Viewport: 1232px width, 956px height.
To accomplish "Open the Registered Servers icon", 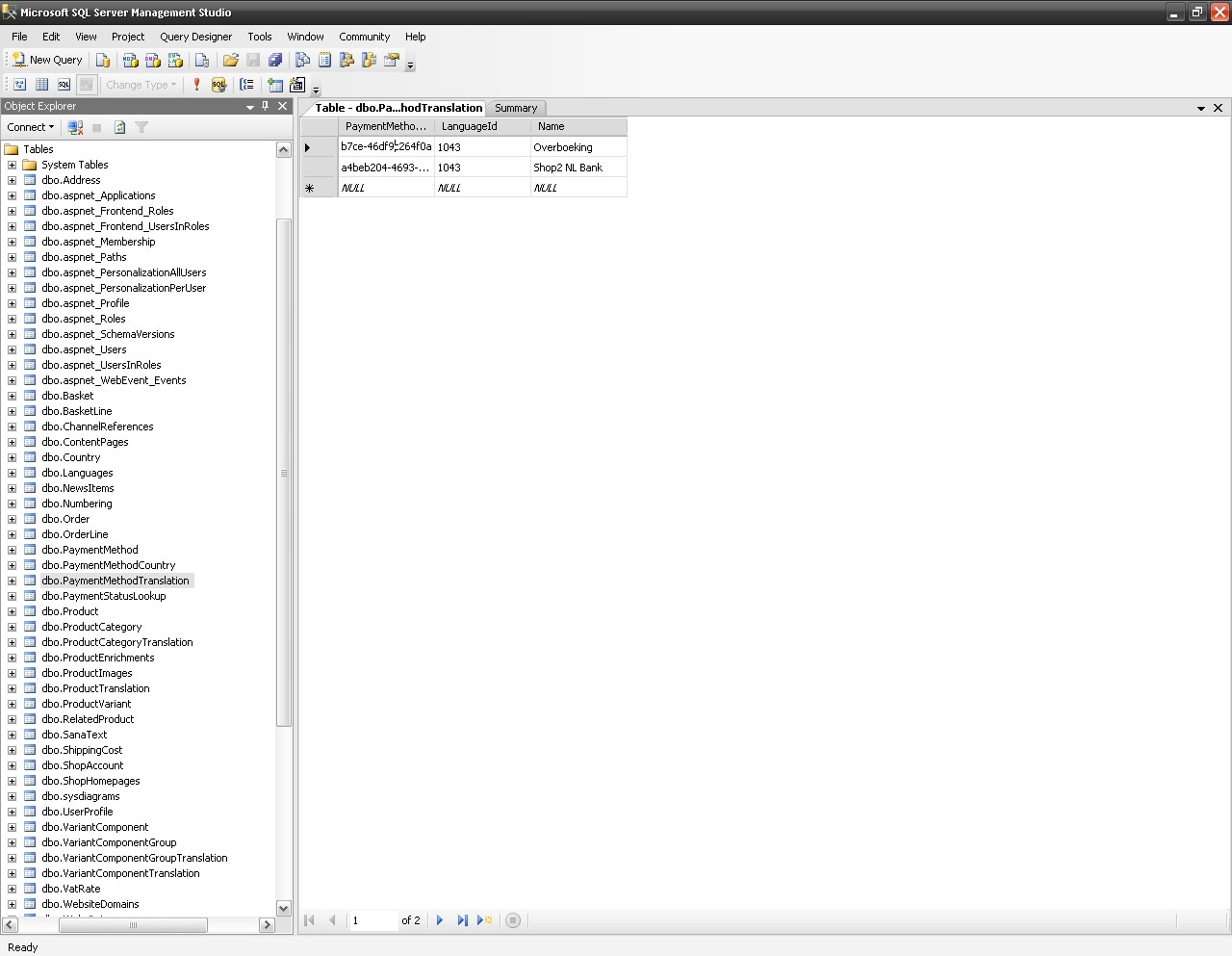I will [302, 60].
